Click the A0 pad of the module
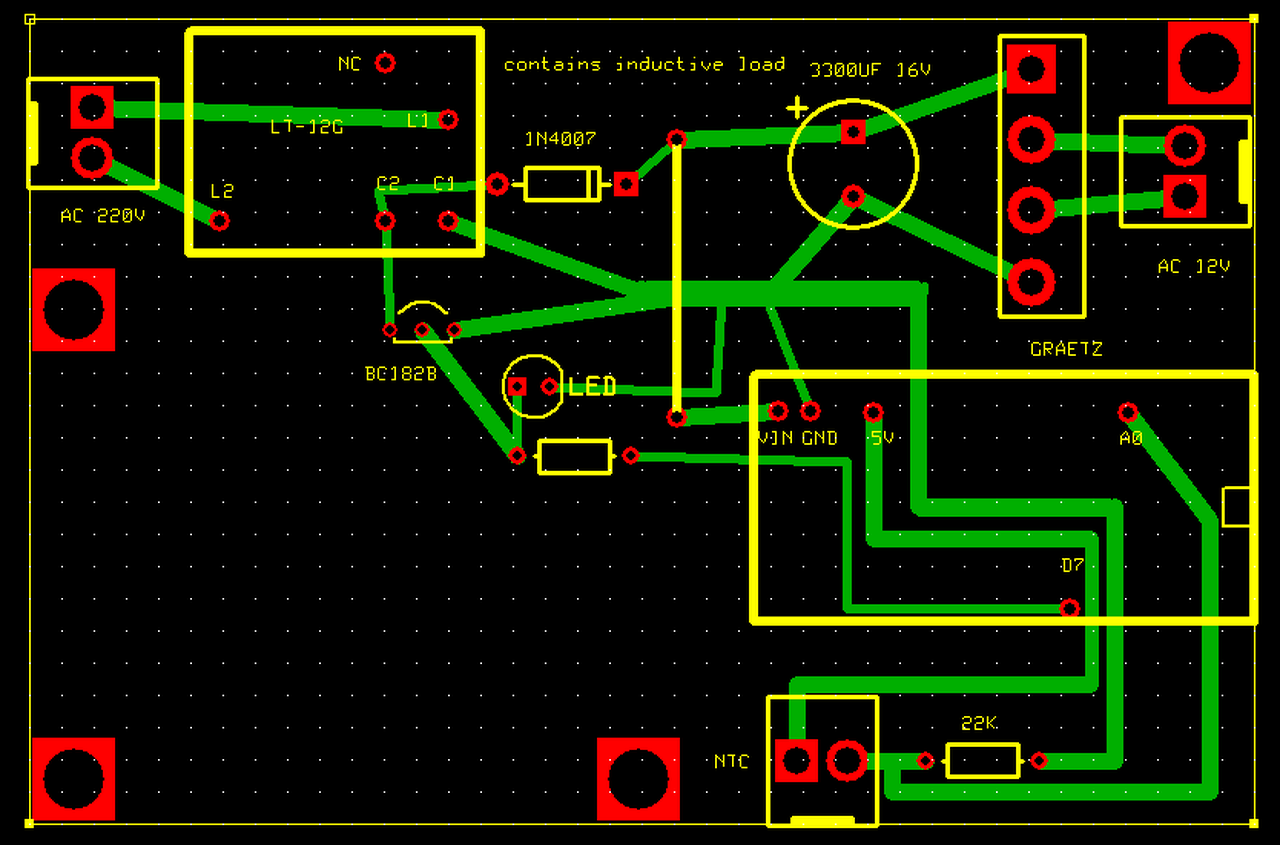The width and height of the screenshot is (1280, 845). (x=1128, y=411)
